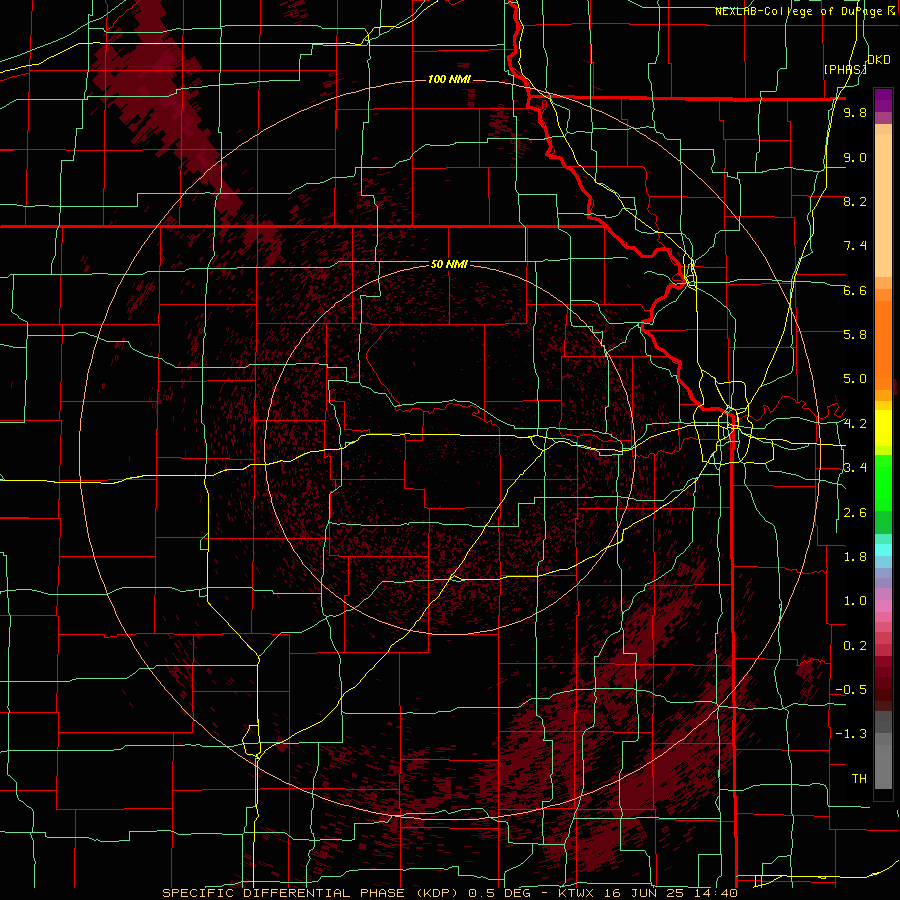The width and height of the screenshot is (900, 900).
Task: Click the [PHAS] label above the color bar
Action: pyautogui.click(x=845, y=69)
